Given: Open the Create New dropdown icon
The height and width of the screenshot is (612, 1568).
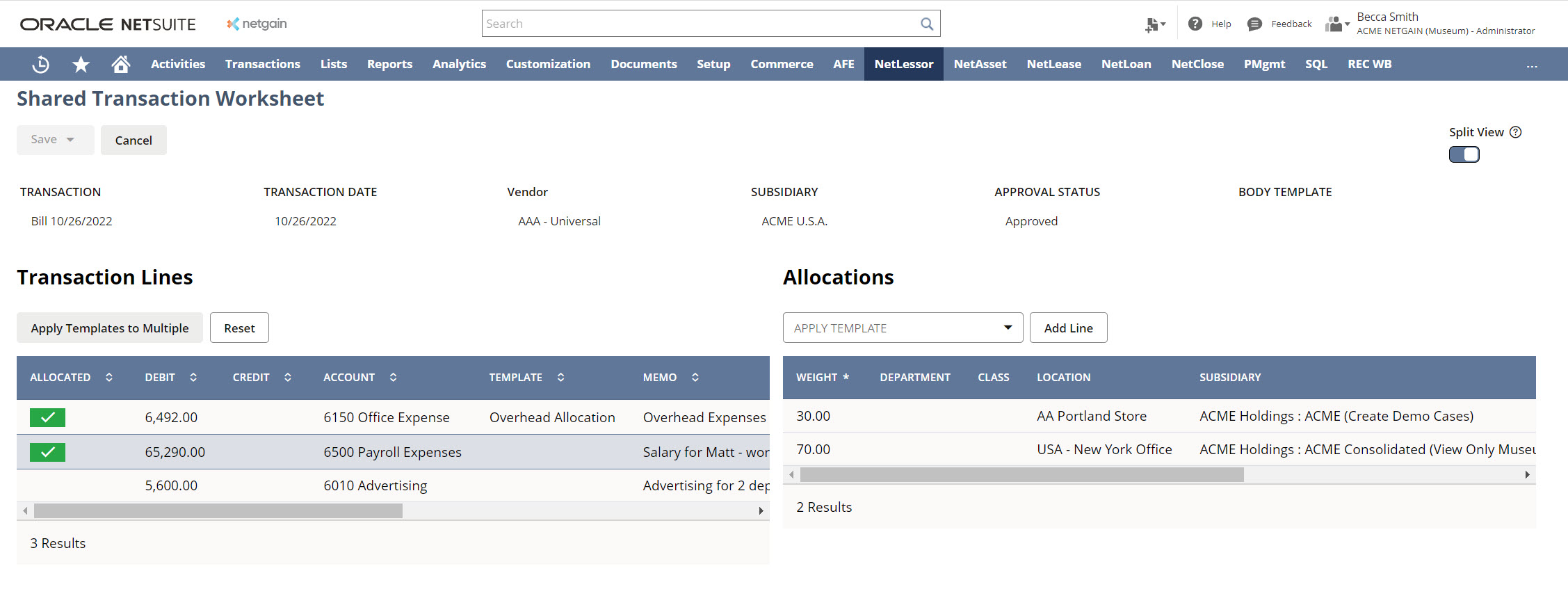Looking at the screenshot, I should 1155,24.
